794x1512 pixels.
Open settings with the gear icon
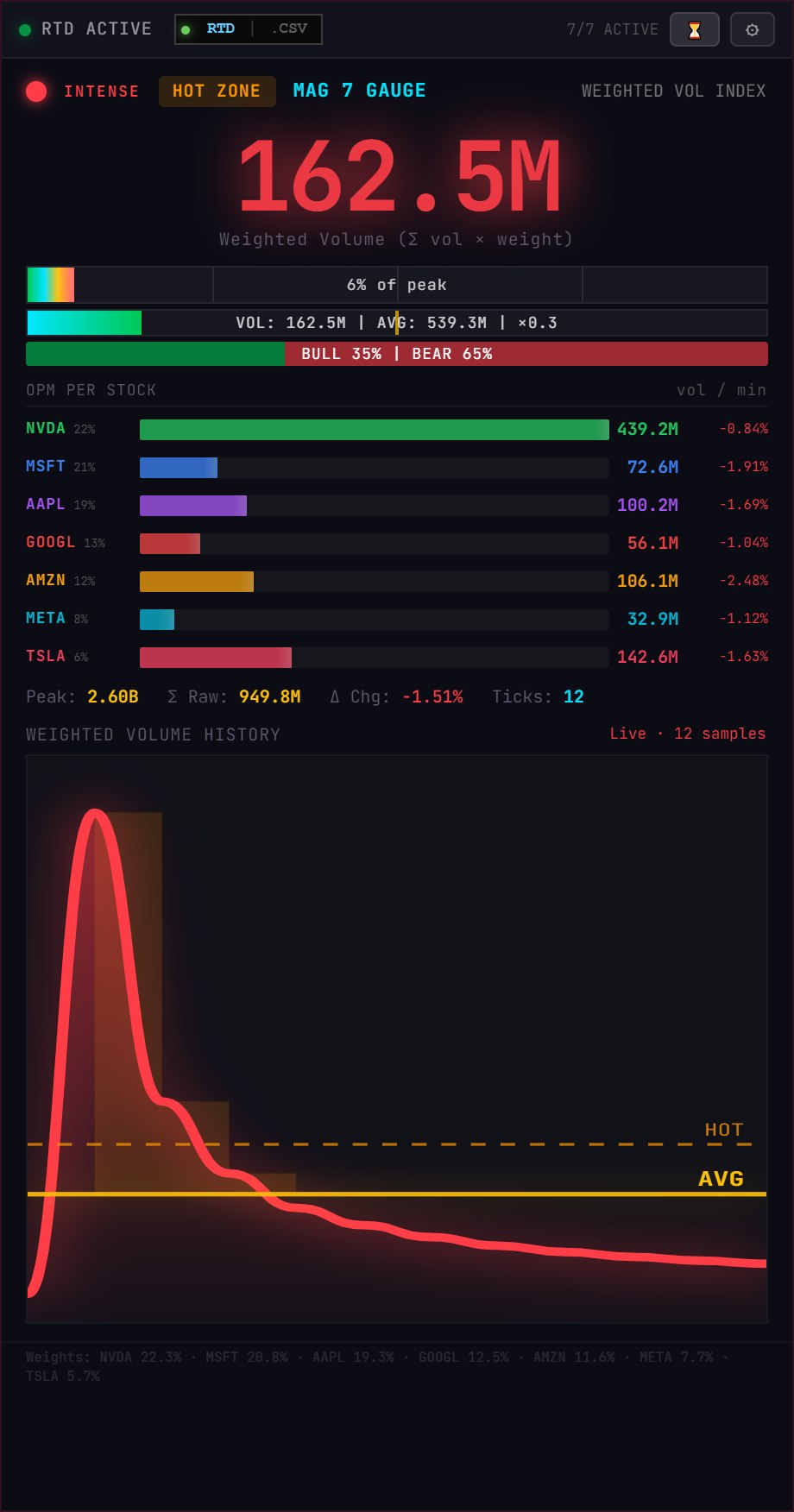(752, 30)
